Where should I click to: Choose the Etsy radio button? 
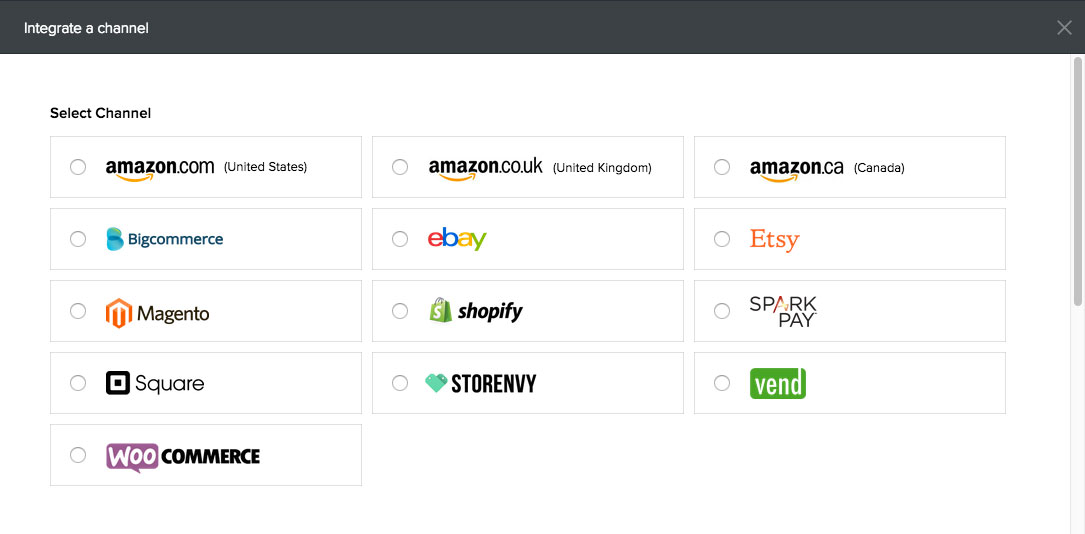(x=722, y=239)
